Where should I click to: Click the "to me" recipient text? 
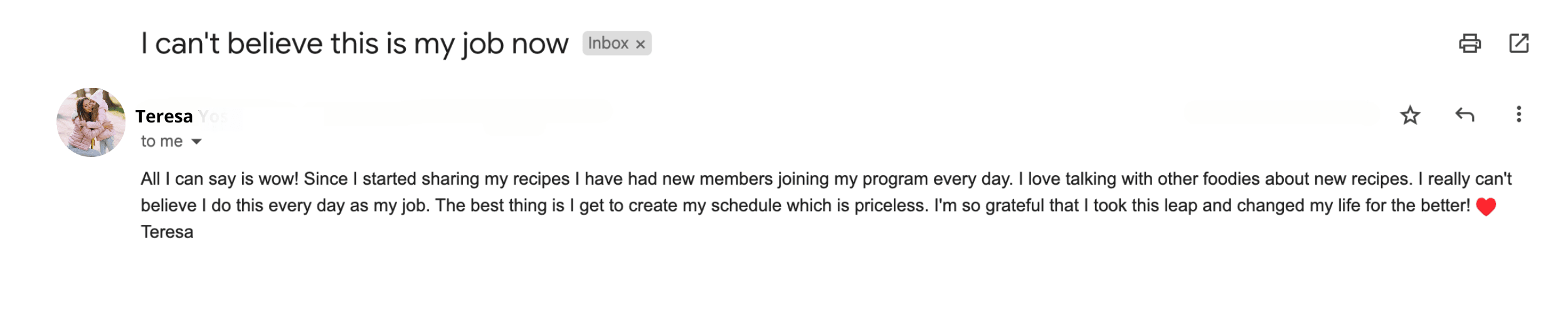pyautogui.click(x=161, y=142)
